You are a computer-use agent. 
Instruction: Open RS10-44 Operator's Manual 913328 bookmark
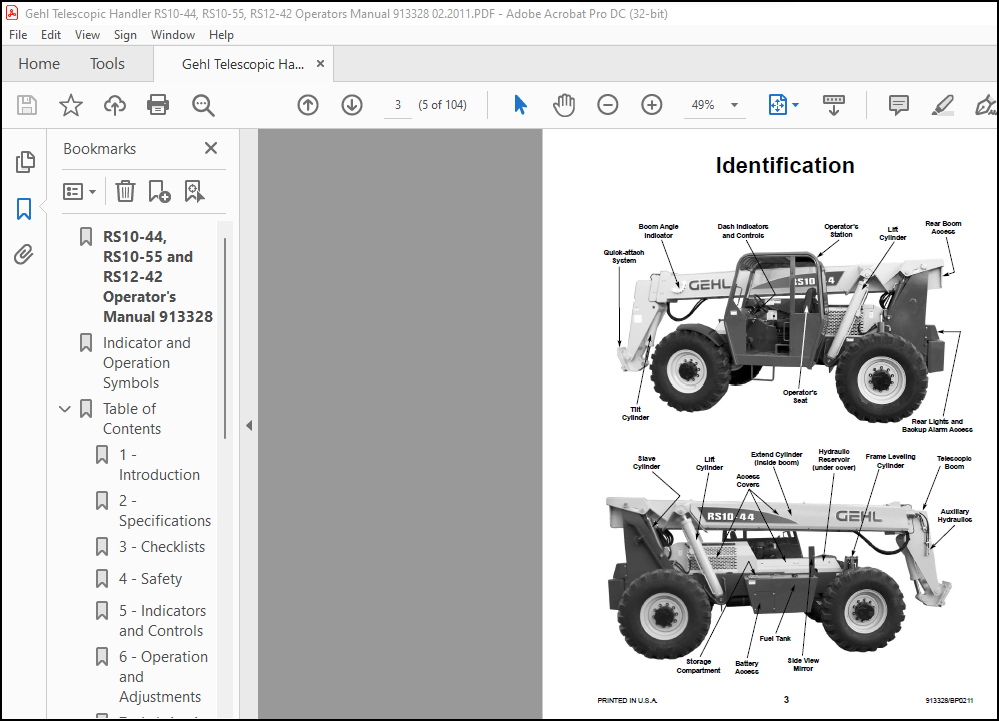point(157,276)
